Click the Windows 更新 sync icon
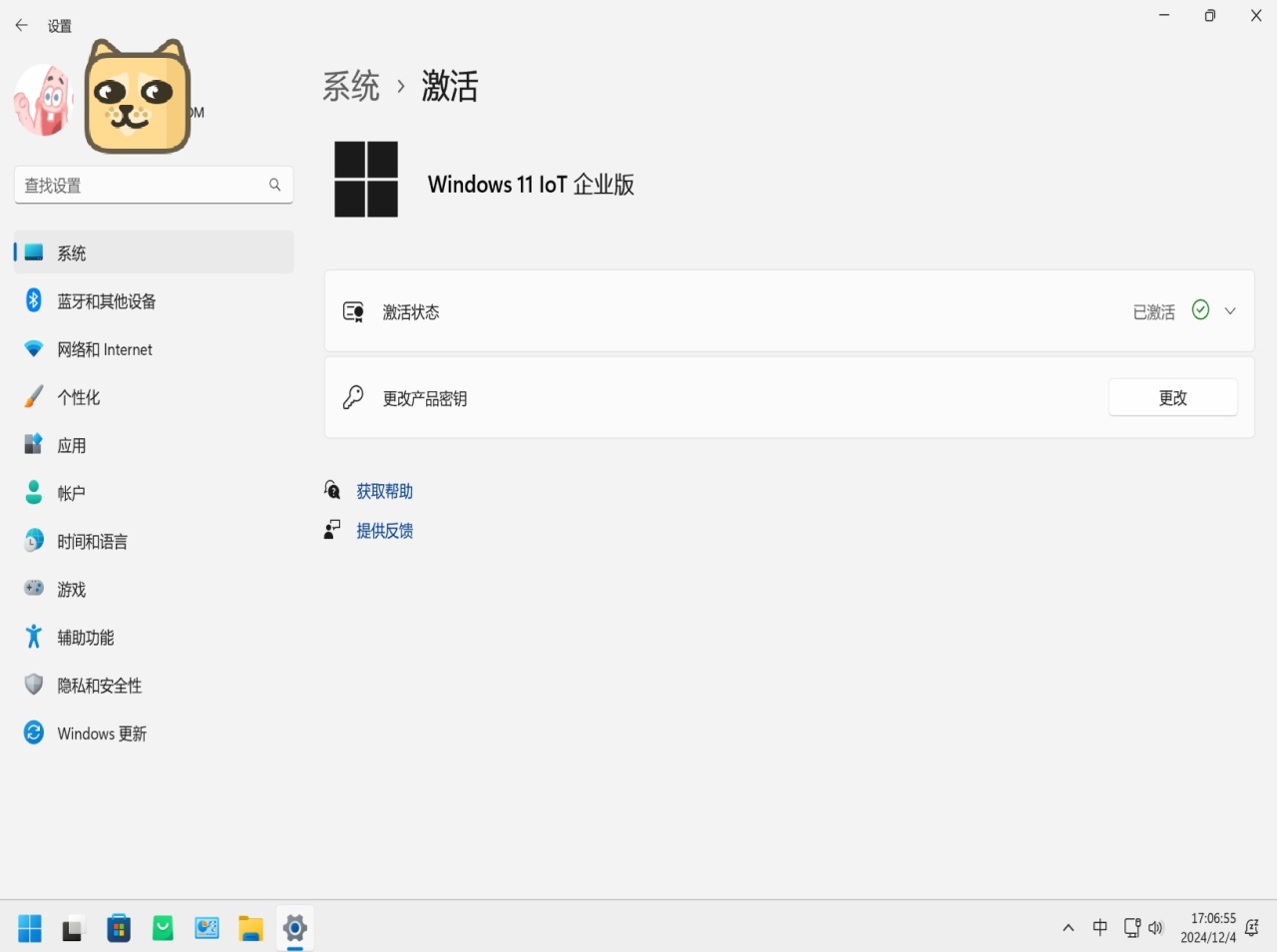 point(34,732)
